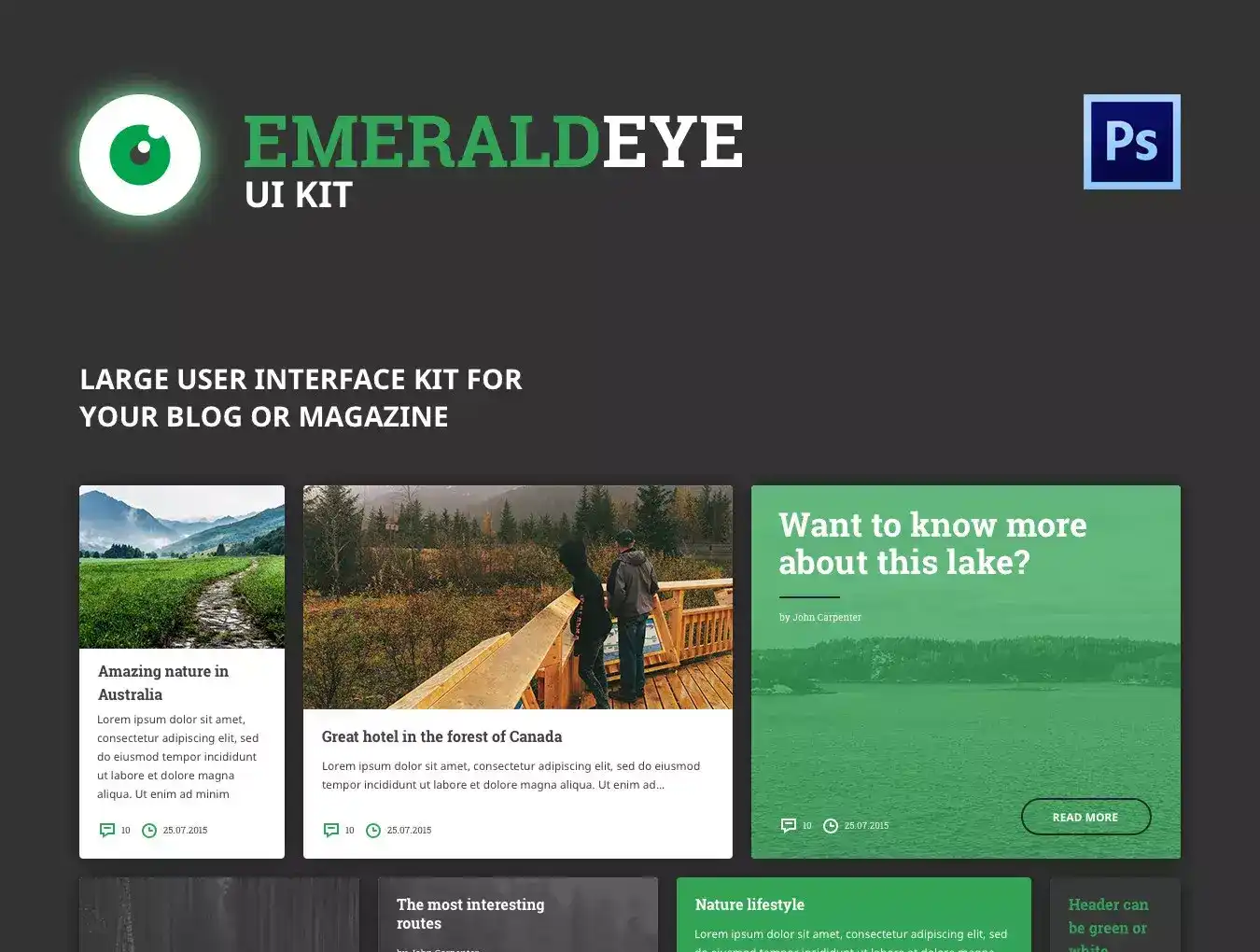Open the mountain path landscape thumbnail
Viewport: 1260px width, 952px height.
(x=182, y=567)
